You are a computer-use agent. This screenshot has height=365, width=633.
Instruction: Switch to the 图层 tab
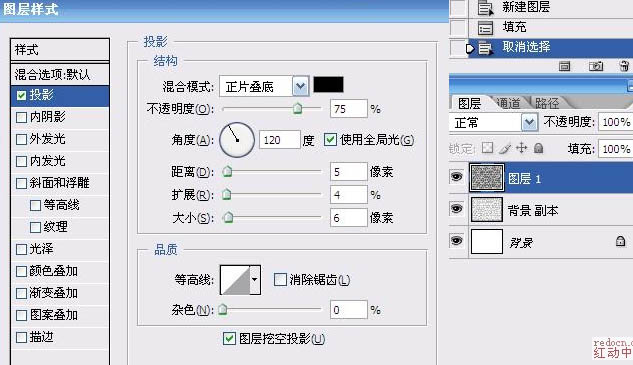[470, 103]
